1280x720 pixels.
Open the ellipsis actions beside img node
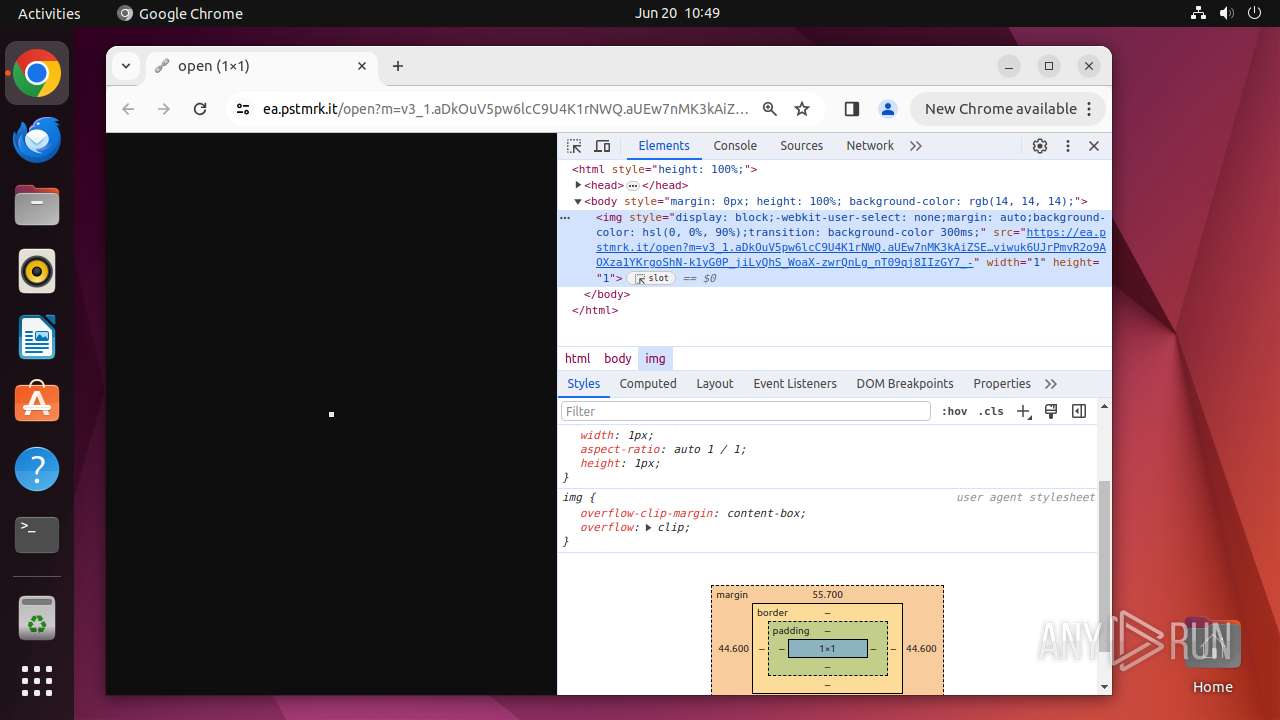[x=565, y=217]
